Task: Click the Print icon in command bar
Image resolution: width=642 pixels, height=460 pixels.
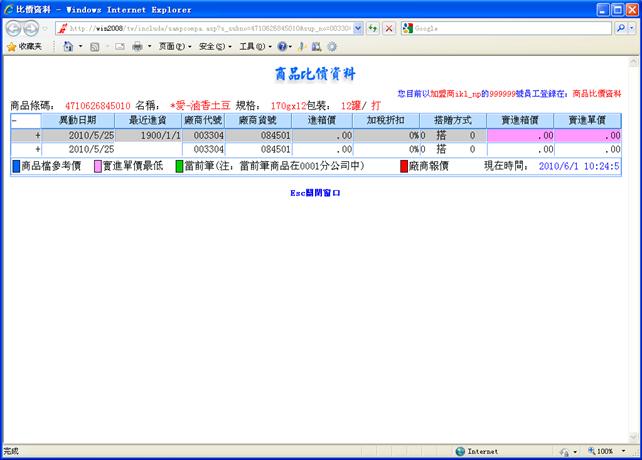Action: tap(137, 46)
